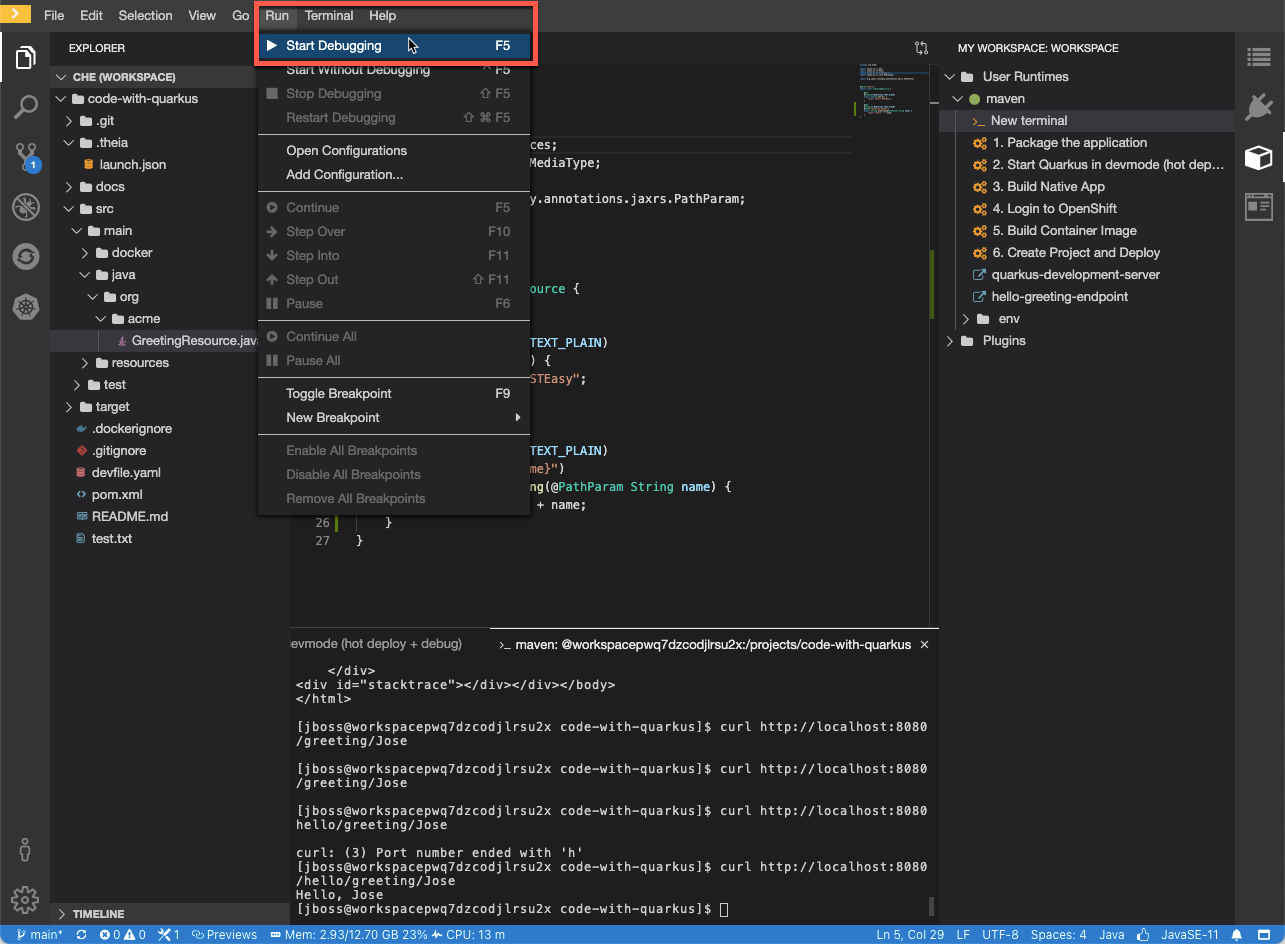Click UTF-8 encoding in status bar
This screenshot has width=1285, height=944.
pos(1000,934)
